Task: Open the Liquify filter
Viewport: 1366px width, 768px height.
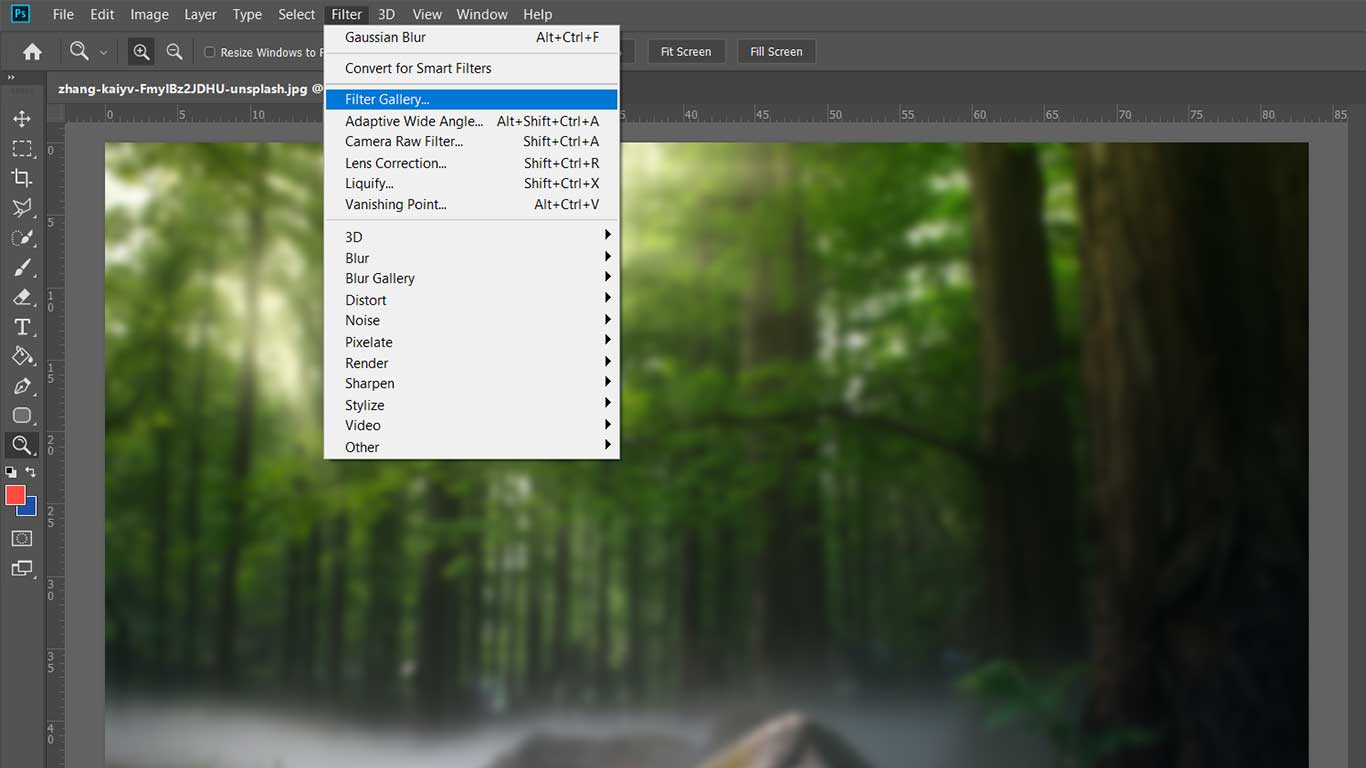Action: click(471, 184)
